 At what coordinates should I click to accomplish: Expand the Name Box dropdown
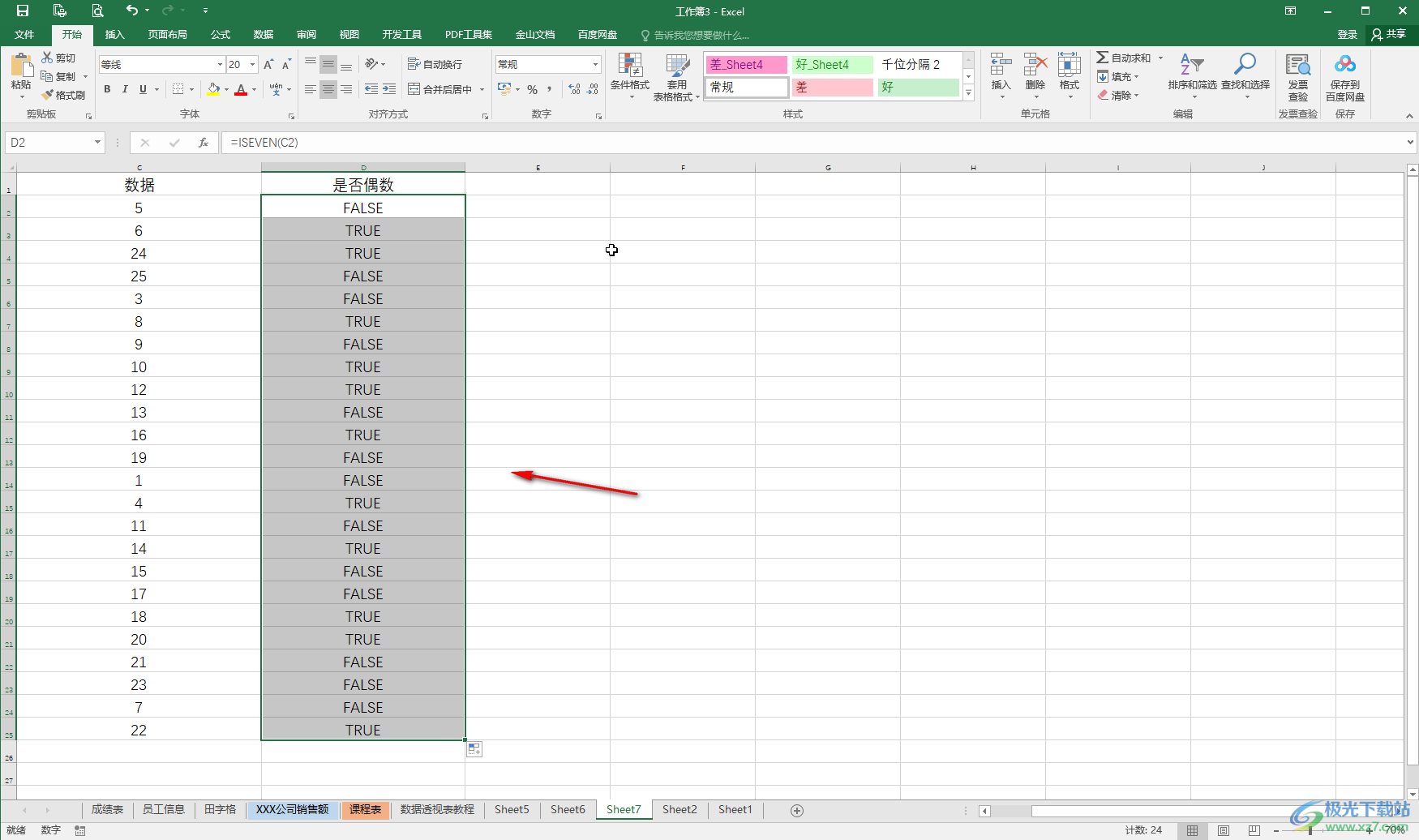tap(97, 143)
